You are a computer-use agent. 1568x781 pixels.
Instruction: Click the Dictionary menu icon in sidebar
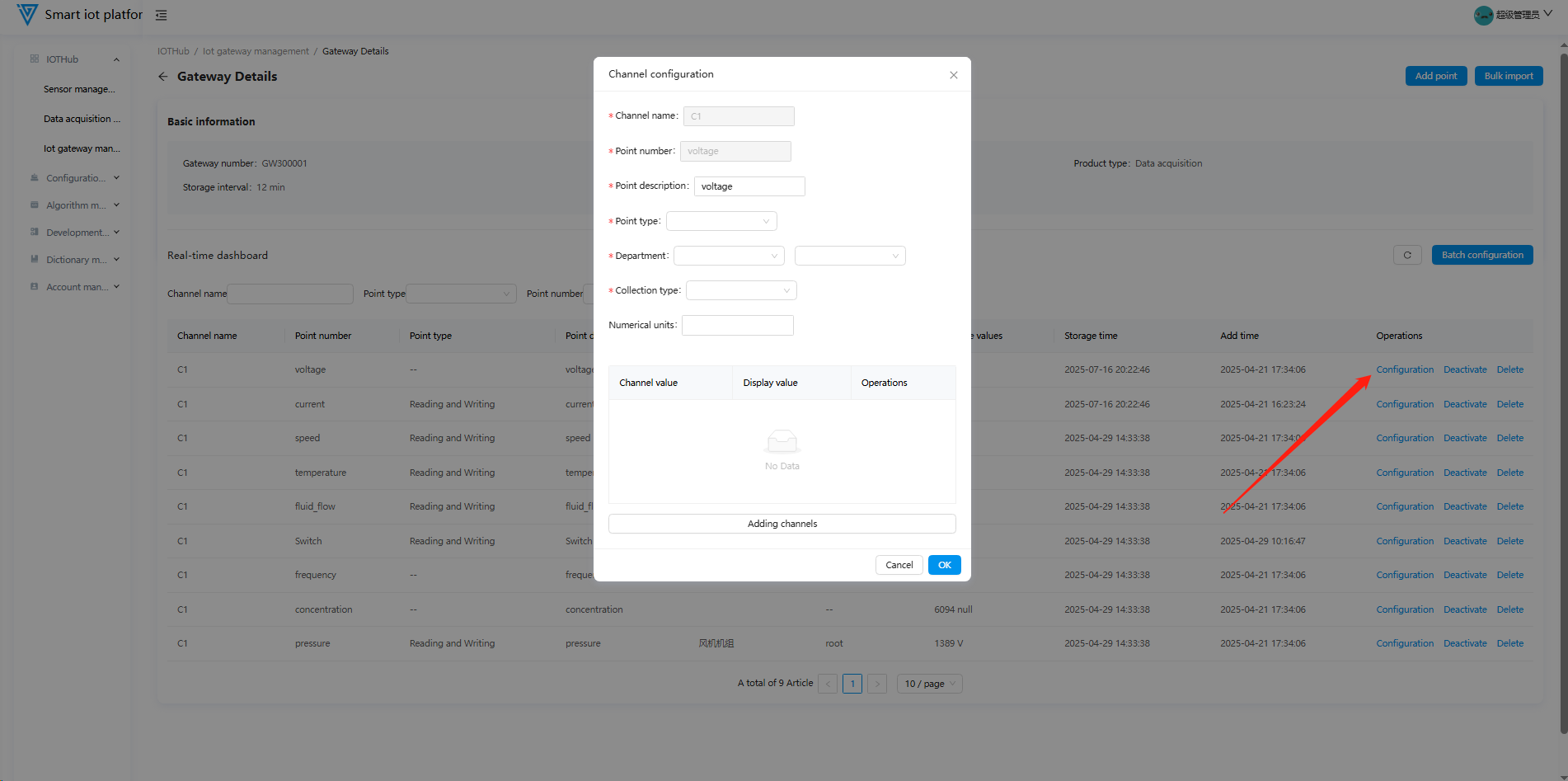tap(35, 260)
